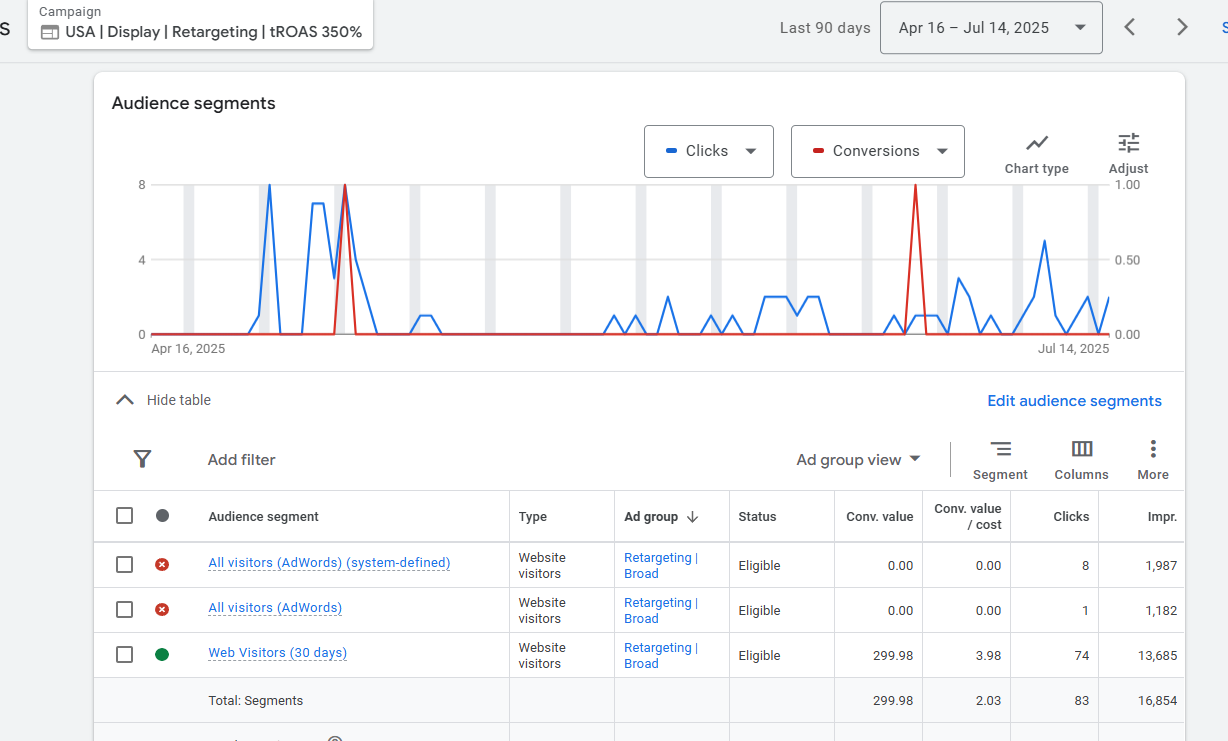Toggle the select-all checkbox in table header
The height and width of the screenshot is (741, 1228).
(124, 516)
